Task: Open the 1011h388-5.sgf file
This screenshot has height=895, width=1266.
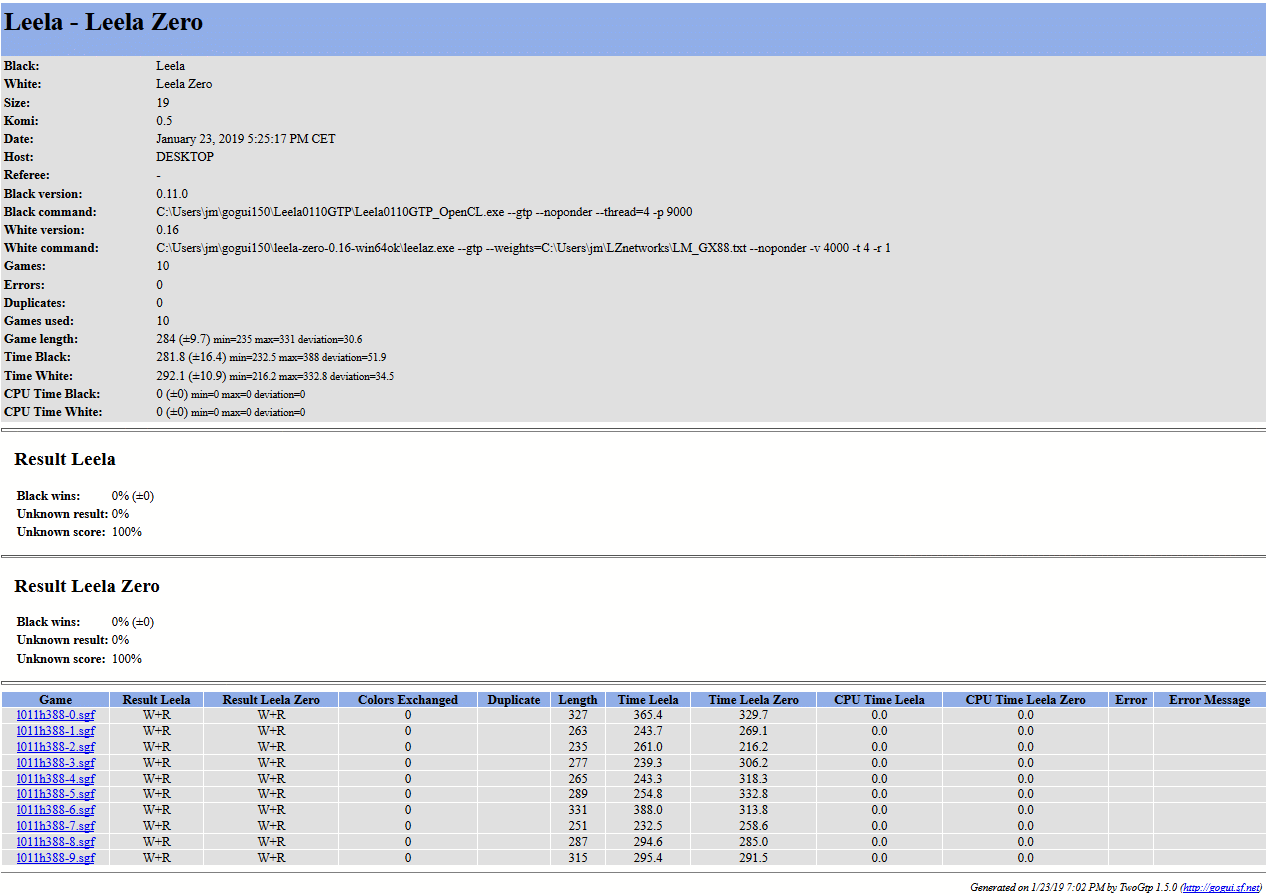Action: tap(56, 794)
